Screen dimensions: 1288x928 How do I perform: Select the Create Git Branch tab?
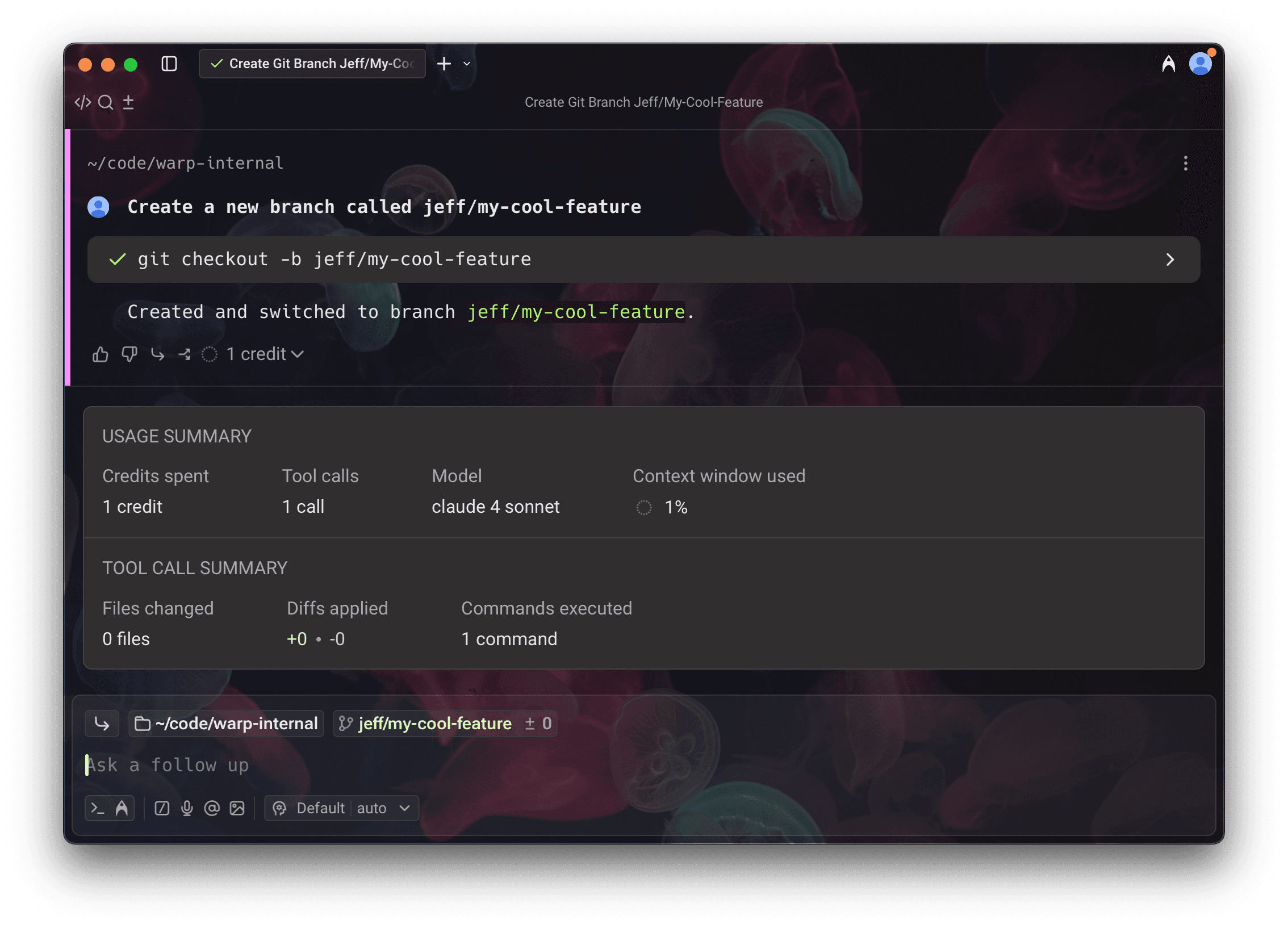(312, 64)
